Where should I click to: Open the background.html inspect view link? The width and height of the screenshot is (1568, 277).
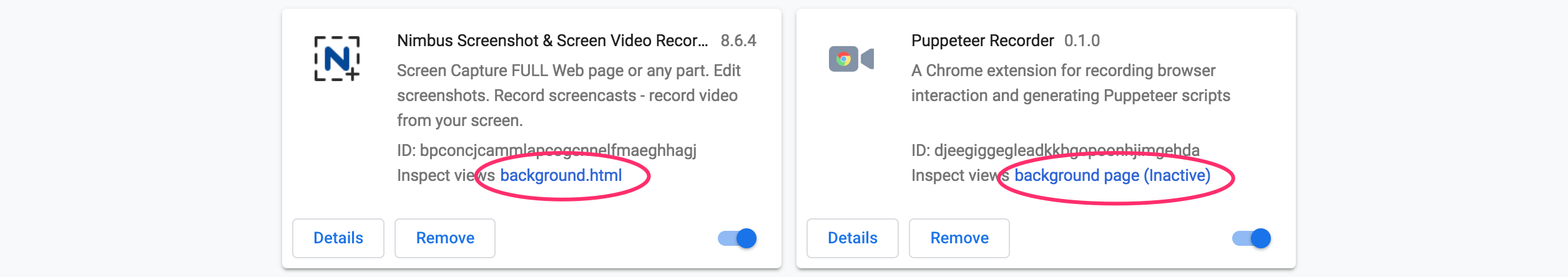pyautogui.click(x=561, y=175)
